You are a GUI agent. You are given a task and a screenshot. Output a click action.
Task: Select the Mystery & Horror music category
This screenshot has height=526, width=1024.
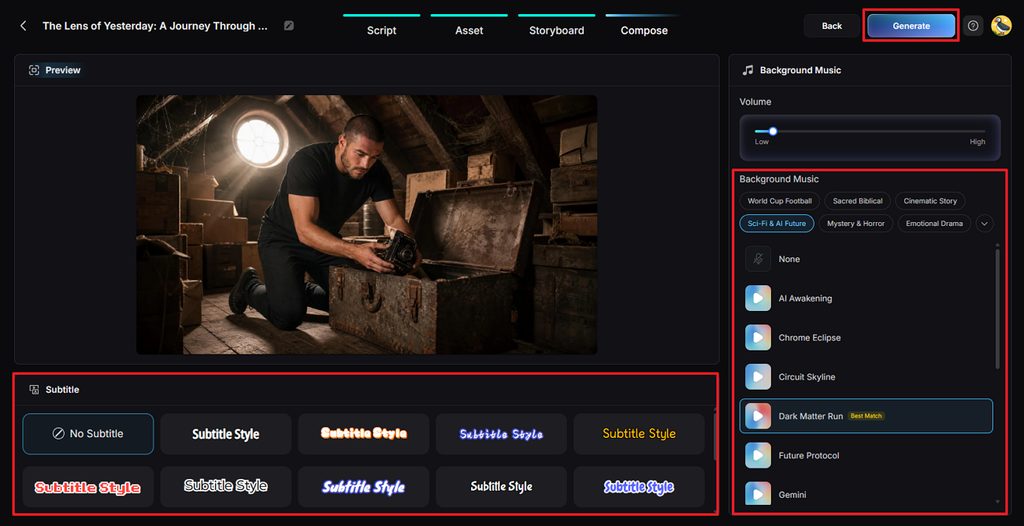856,223
